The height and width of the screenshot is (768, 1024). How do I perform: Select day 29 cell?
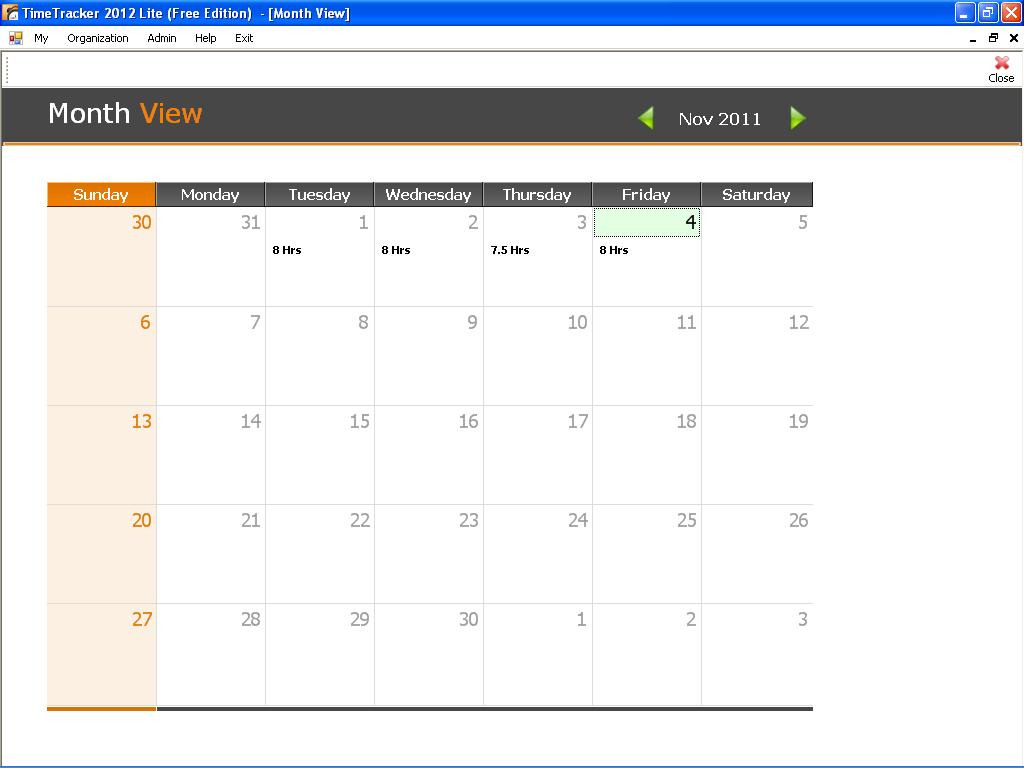click(320, 654)
